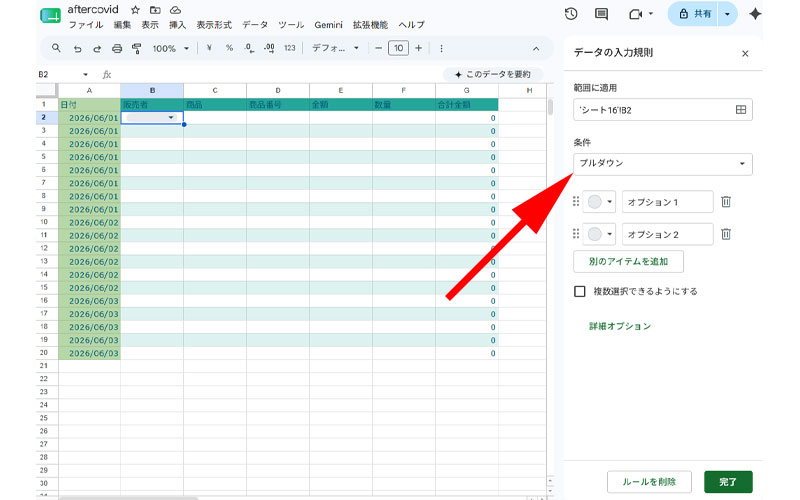Open the share options arrow beside 共有
The image size is (800, 500).
(x=728, y=14)
